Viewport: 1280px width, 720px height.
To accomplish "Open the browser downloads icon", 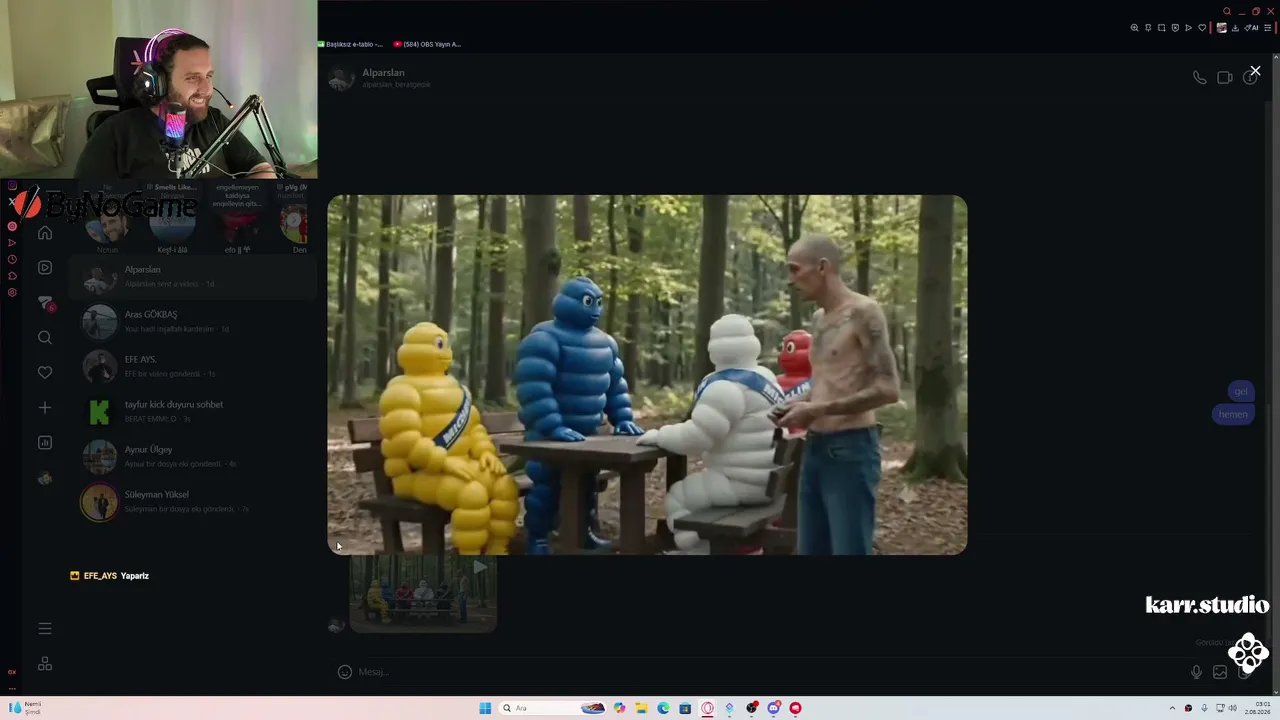I will (x=1235, y=28).
